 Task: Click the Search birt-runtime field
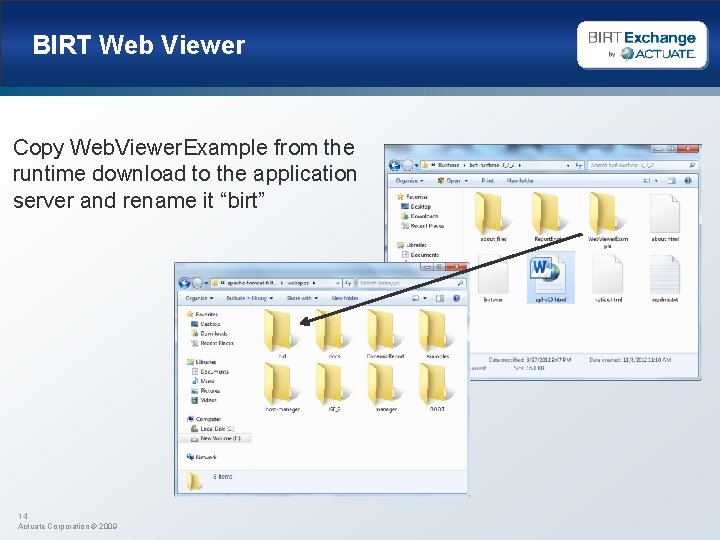[x=642, y=165]
